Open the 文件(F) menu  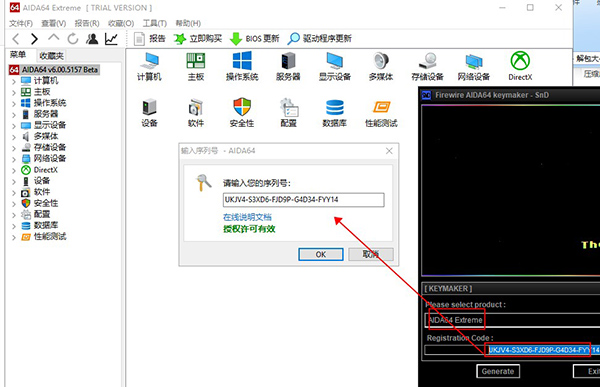coord(21,23)
